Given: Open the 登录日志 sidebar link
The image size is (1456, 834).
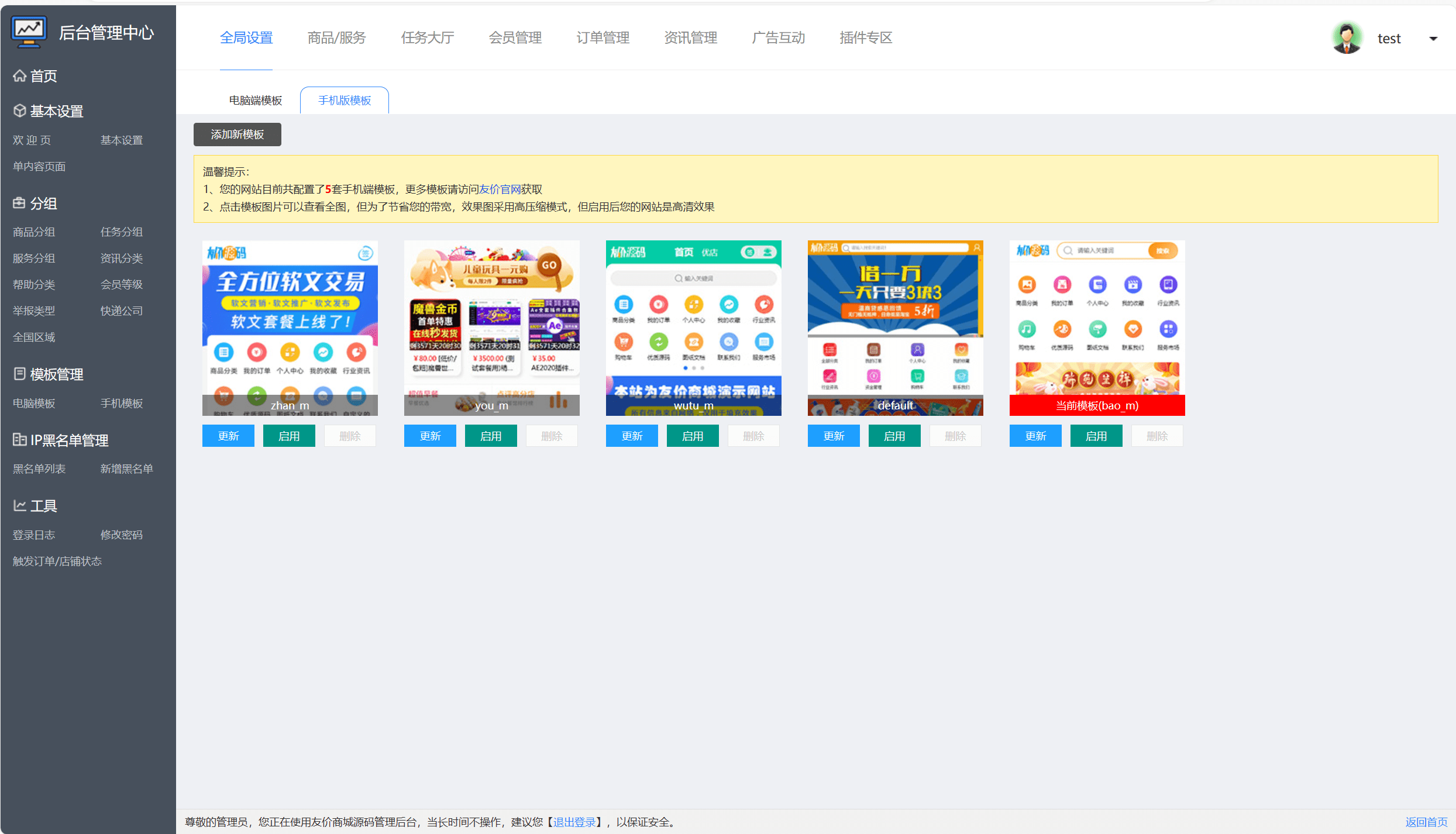Looking at the screenshot, I should 34,535.
